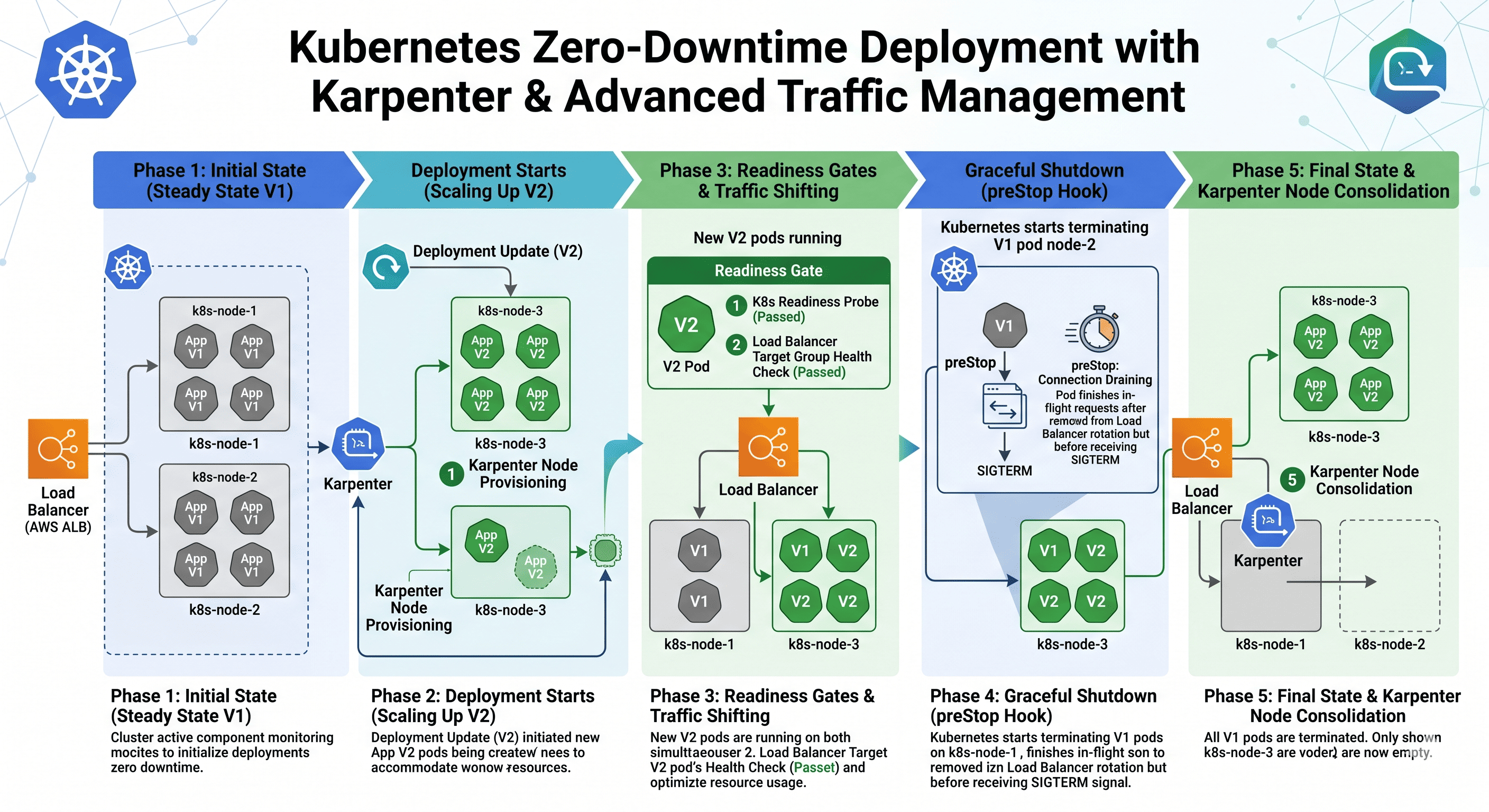The image size is (1489, 812).
Task: Select the Phase 3: Readiness Gates chevron header
Action: point(768,180)
